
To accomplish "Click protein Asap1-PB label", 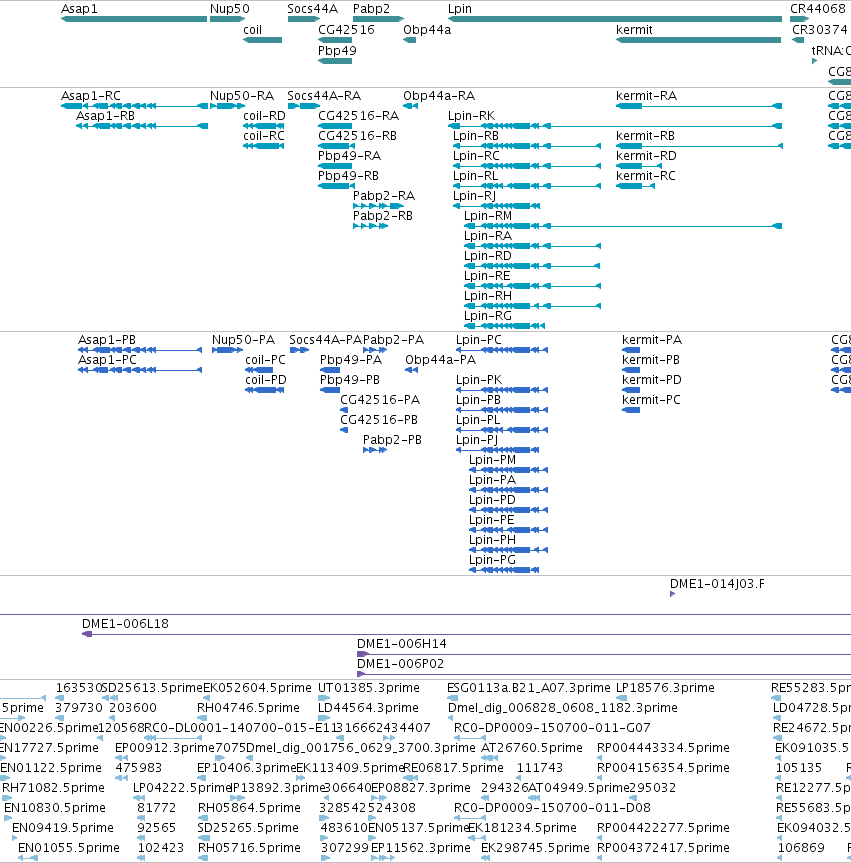I will tap(107, 340).
